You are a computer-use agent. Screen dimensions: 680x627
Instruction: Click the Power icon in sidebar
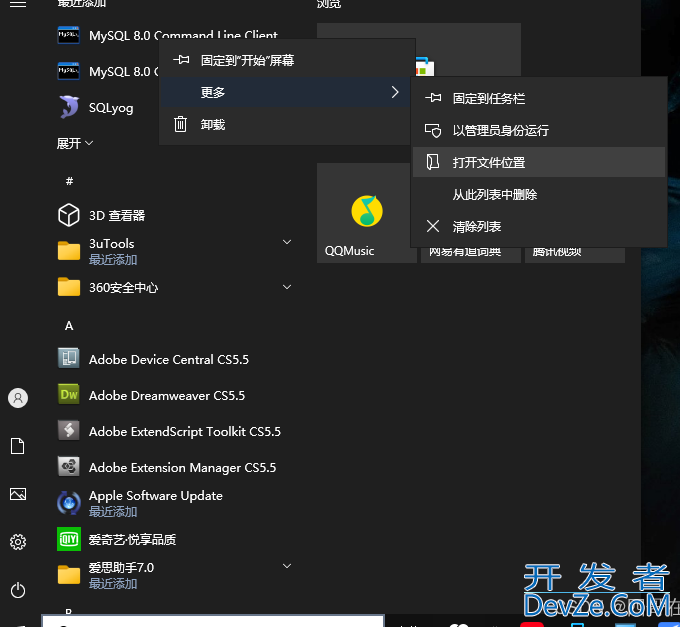coord(18,590)
